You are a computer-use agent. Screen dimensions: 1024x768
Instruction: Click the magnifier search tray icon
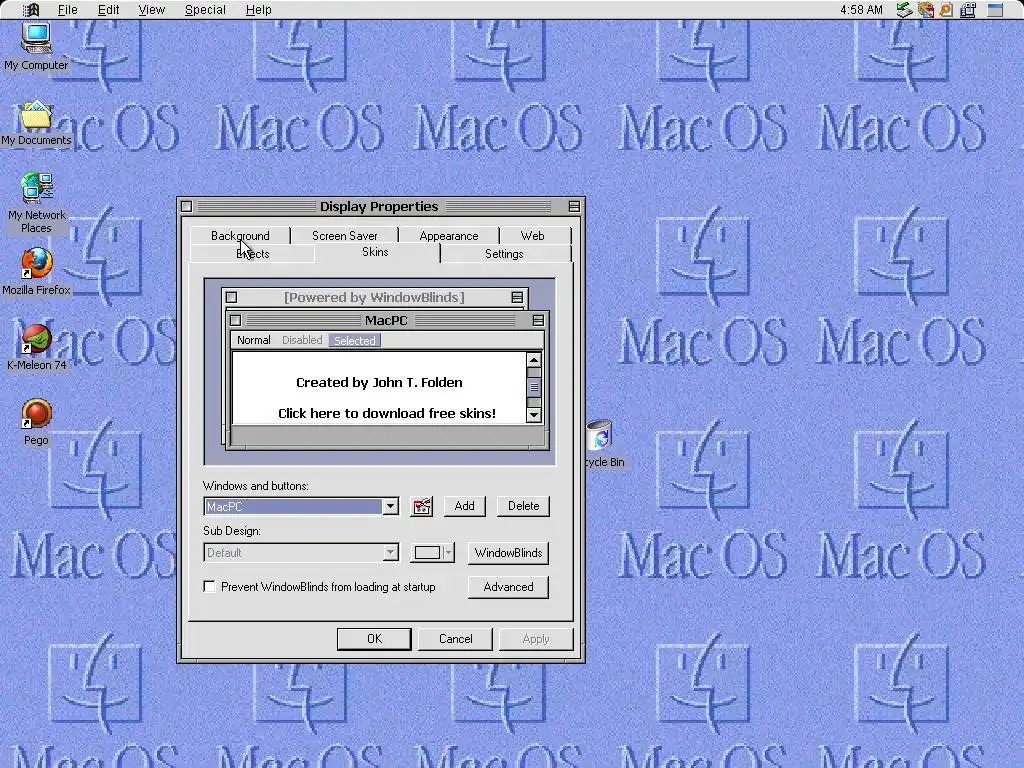[x=946, y=10]
